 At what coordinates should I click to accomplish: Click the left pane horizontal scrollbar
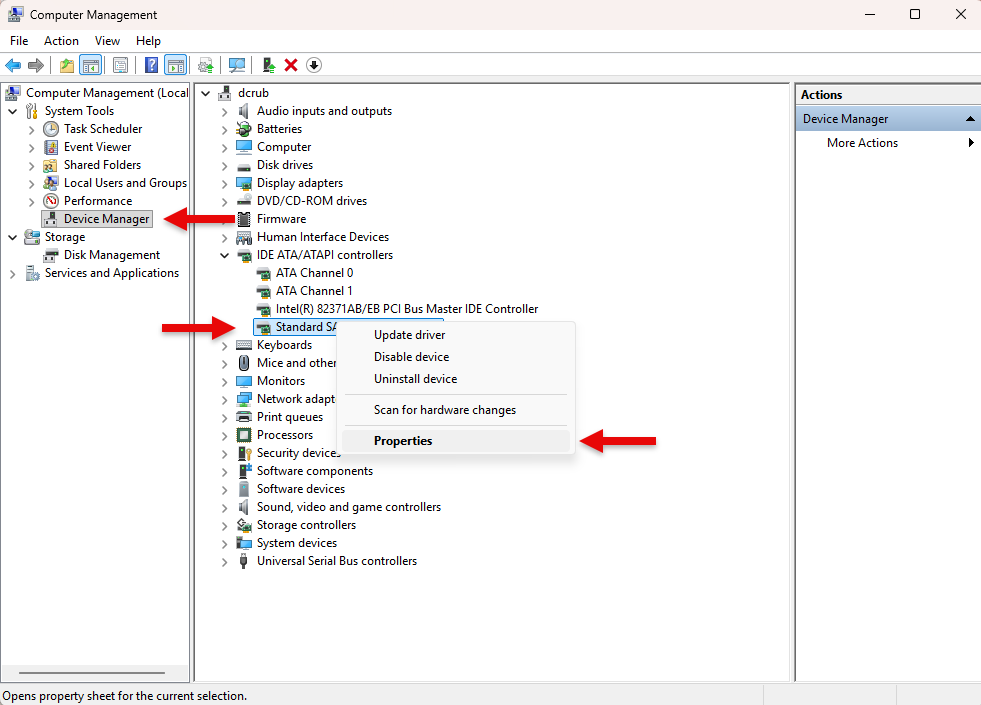(92, 673)
